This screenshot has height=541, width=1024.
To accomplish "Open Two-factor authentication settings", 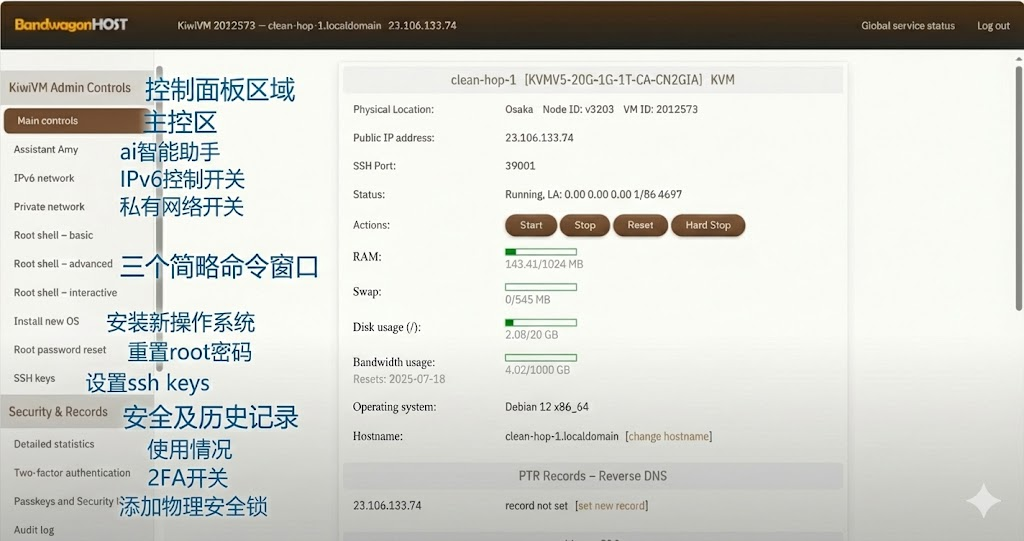I will [x=72, y=473].
